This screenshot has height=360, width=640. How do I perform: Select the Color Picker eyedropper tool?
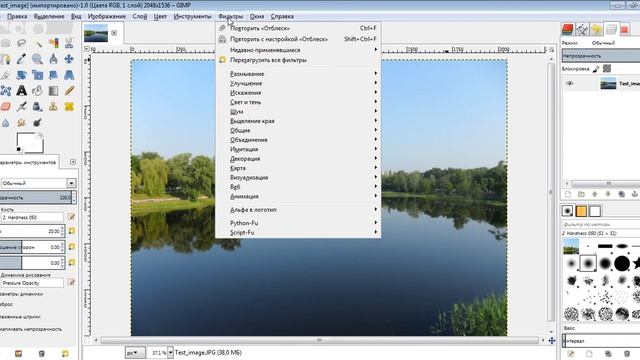(x=21, y=59)
